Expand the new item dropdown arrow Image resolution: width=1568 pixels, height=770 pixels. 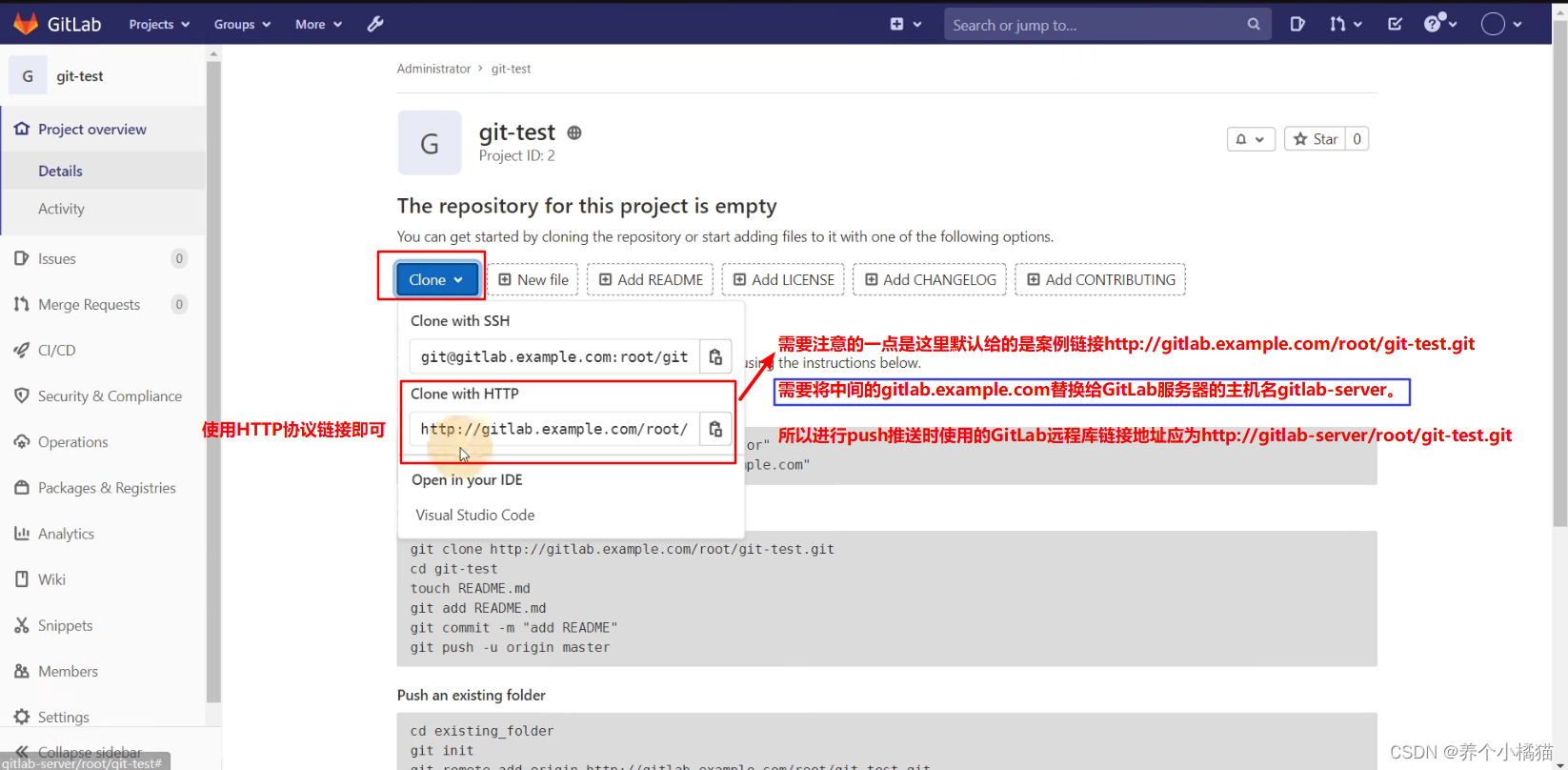[x=917, y=25]
